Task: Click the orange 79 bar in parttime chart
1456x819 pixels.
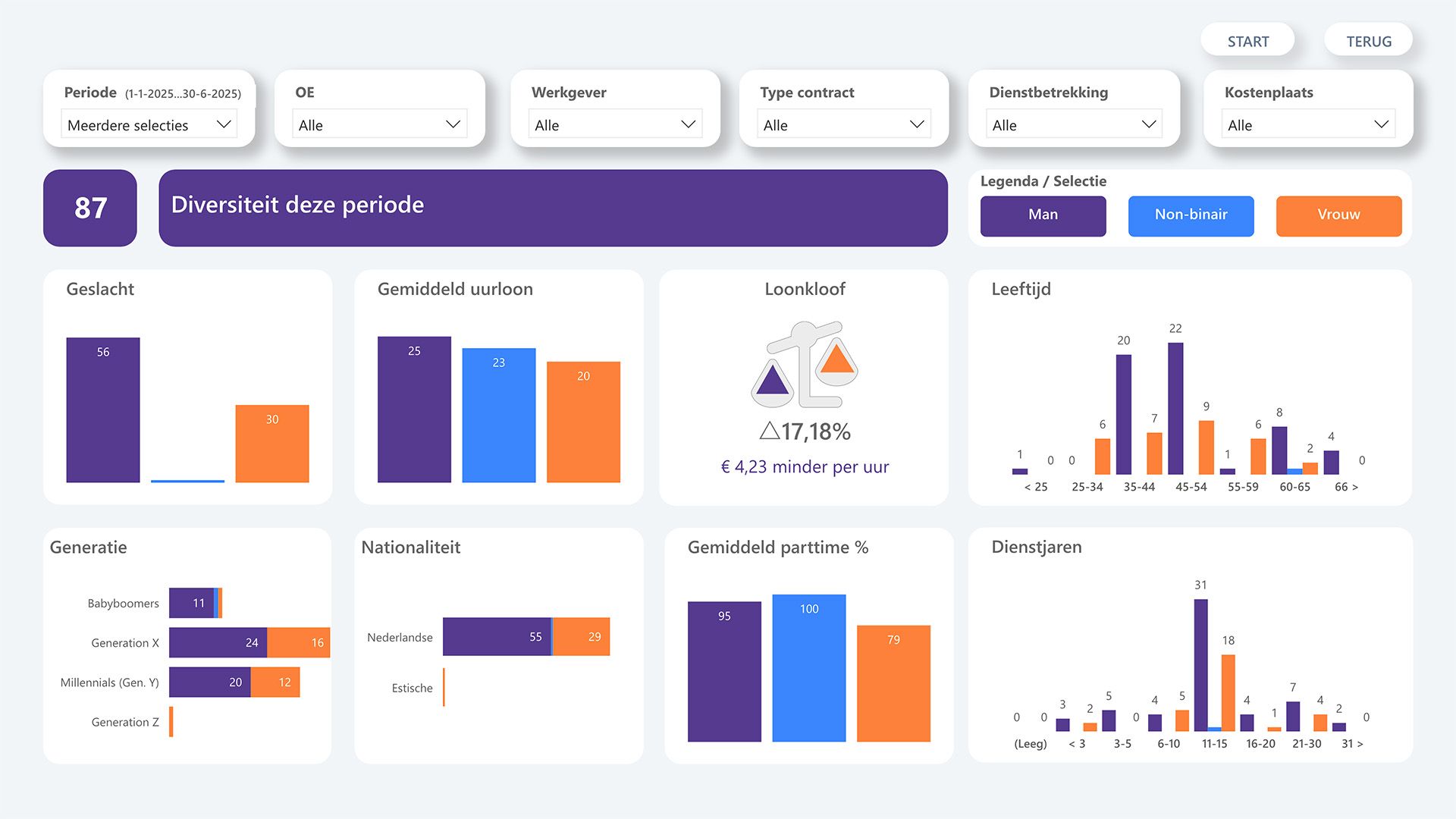Action: pos(893,683)
